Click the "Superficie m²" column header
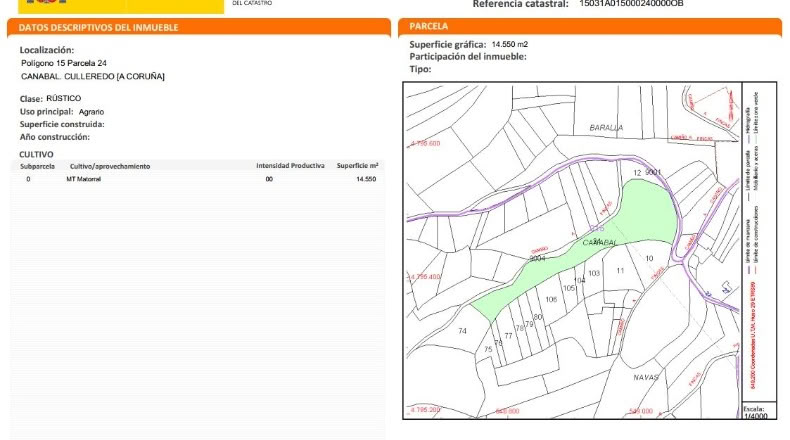The width and height of the screenshot is (790, 440). [357, 166]
